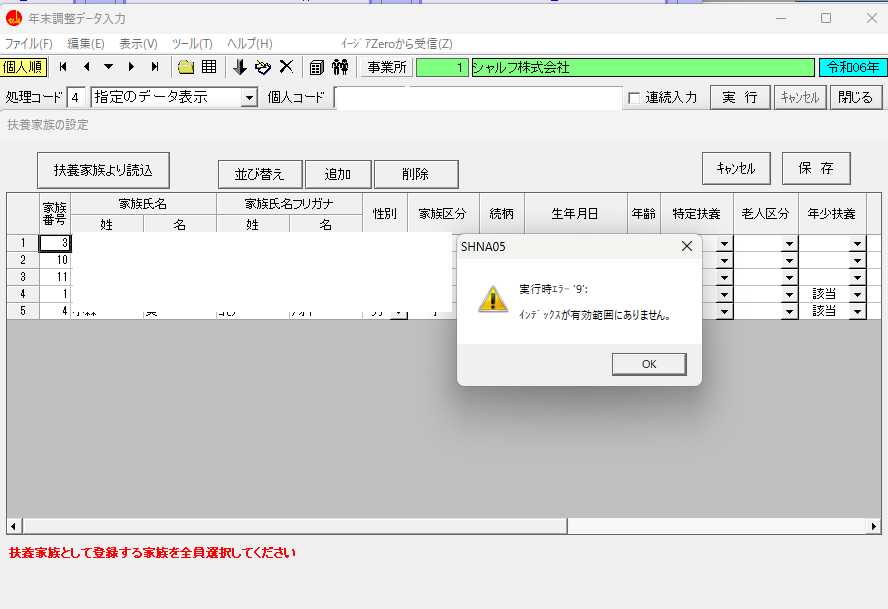
Task: Open the calculator icon in toolbar
Action: [x=316, y=67]
